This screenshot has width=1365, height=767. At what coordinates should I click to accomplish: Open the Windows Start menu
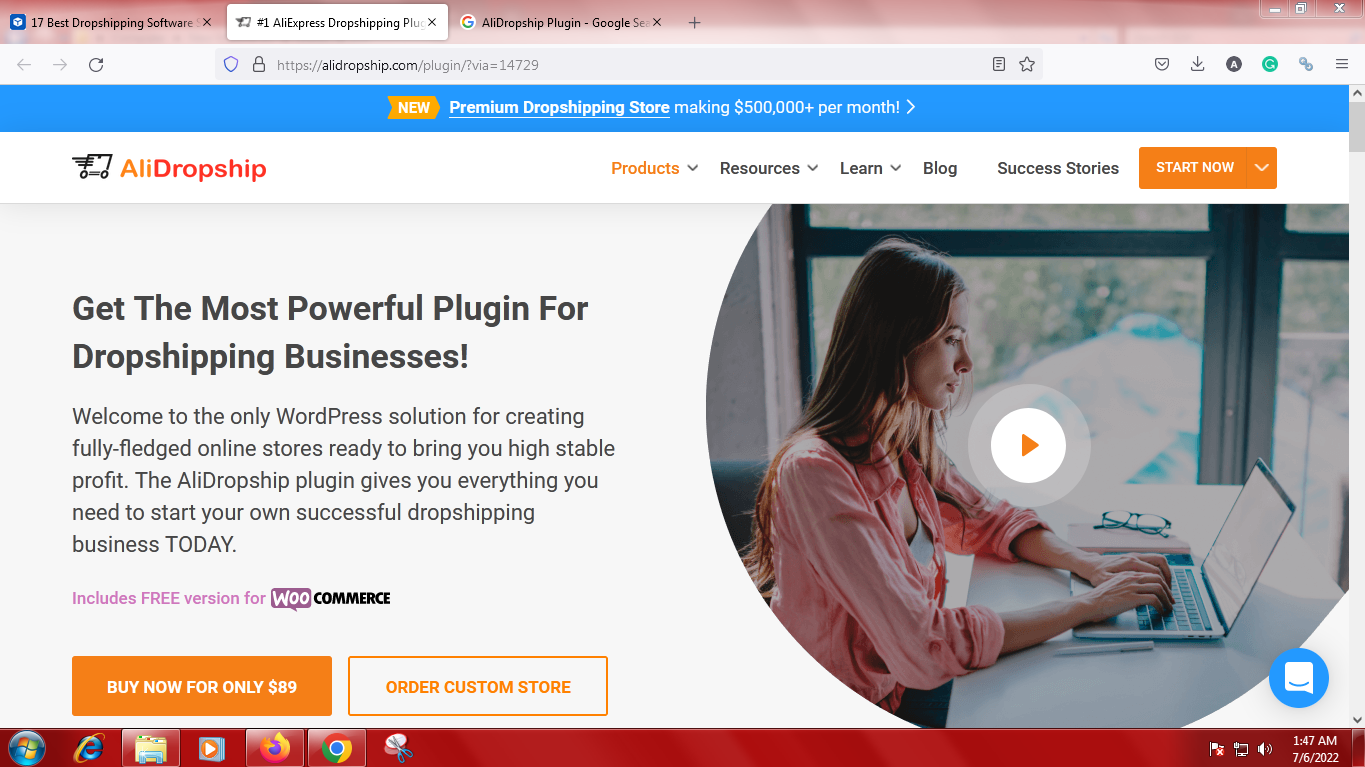[26, 748]
